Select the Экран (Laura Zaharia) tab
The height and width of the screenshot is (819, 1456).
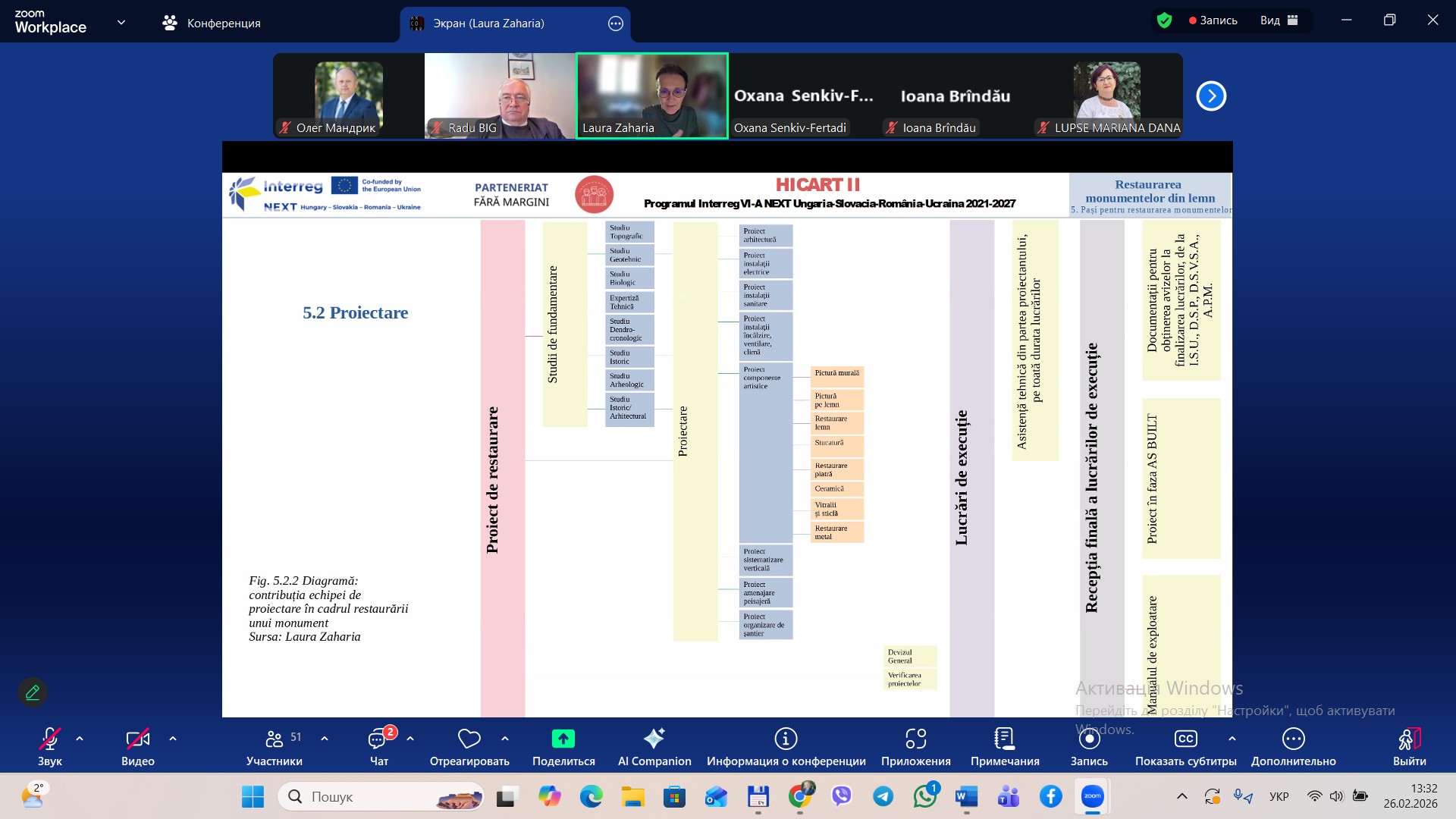[x=489, y=24]
